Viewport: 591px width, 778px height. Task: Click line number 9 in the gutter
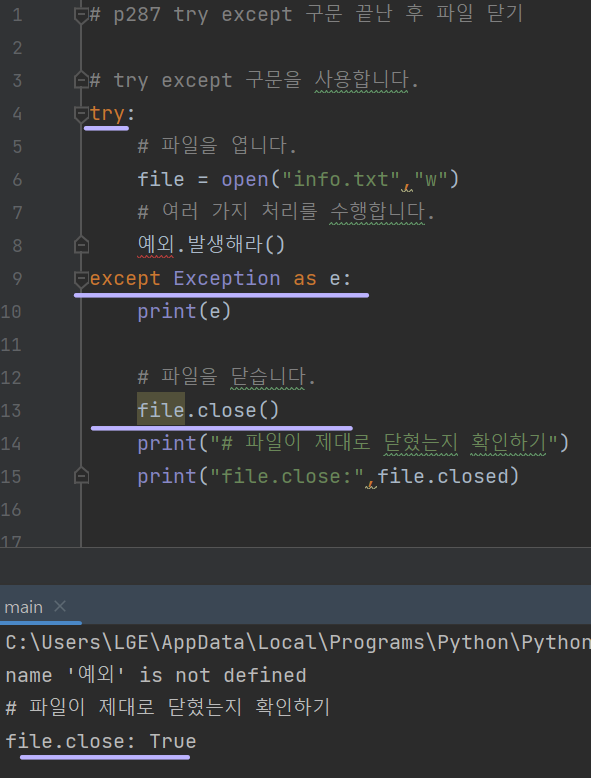17,278
